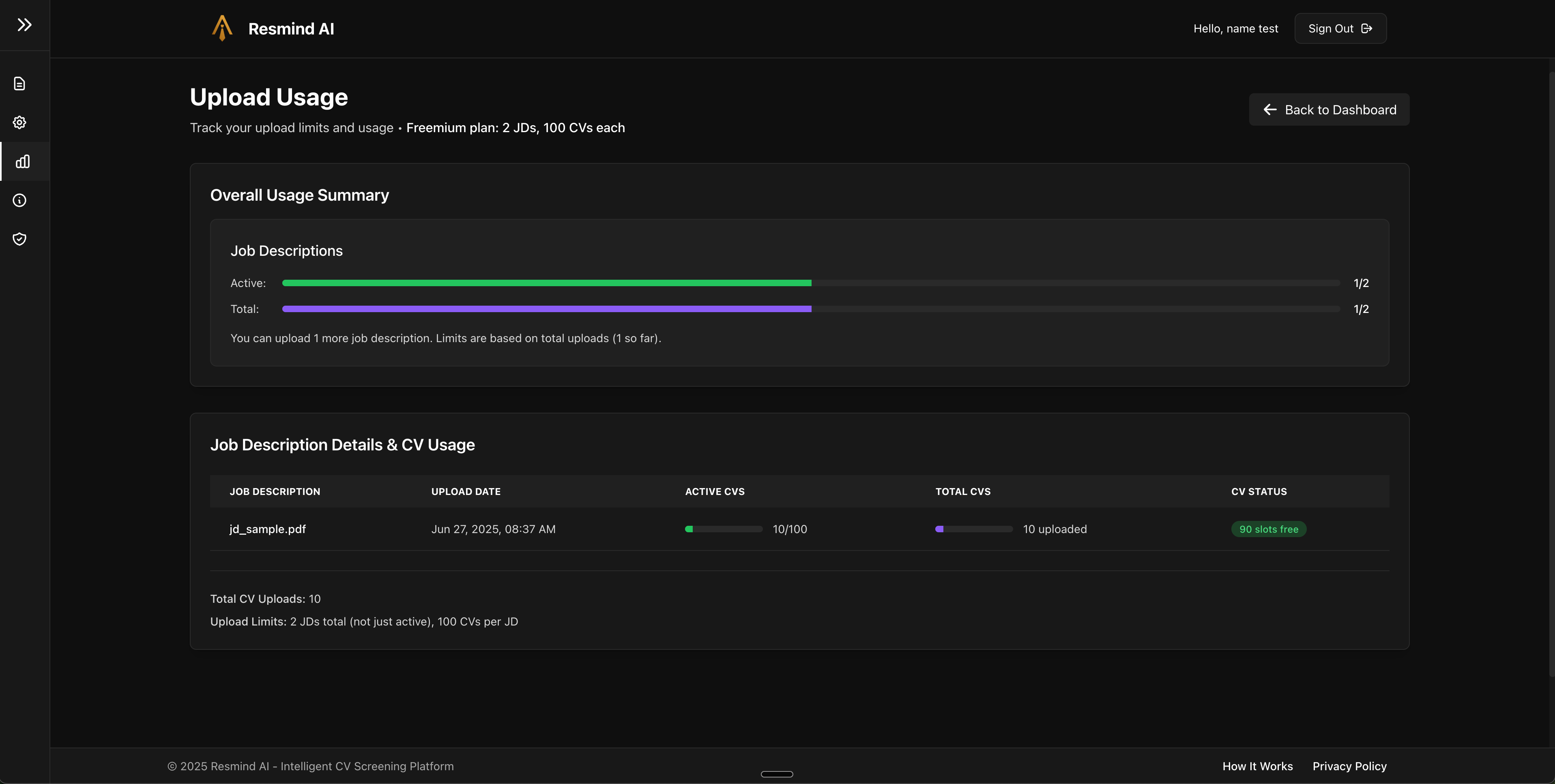Click the Resmind AI logo icon
1555x784 pixels.
pyautogui.click(x=222, y=28)
